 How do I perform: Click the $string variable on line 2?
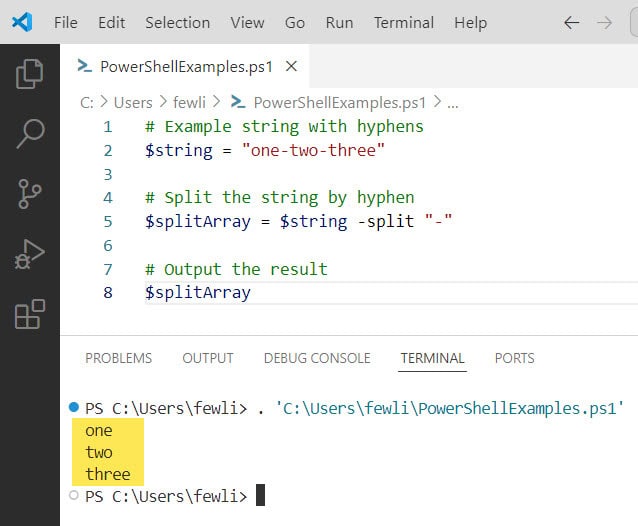[x=179, y=151]
